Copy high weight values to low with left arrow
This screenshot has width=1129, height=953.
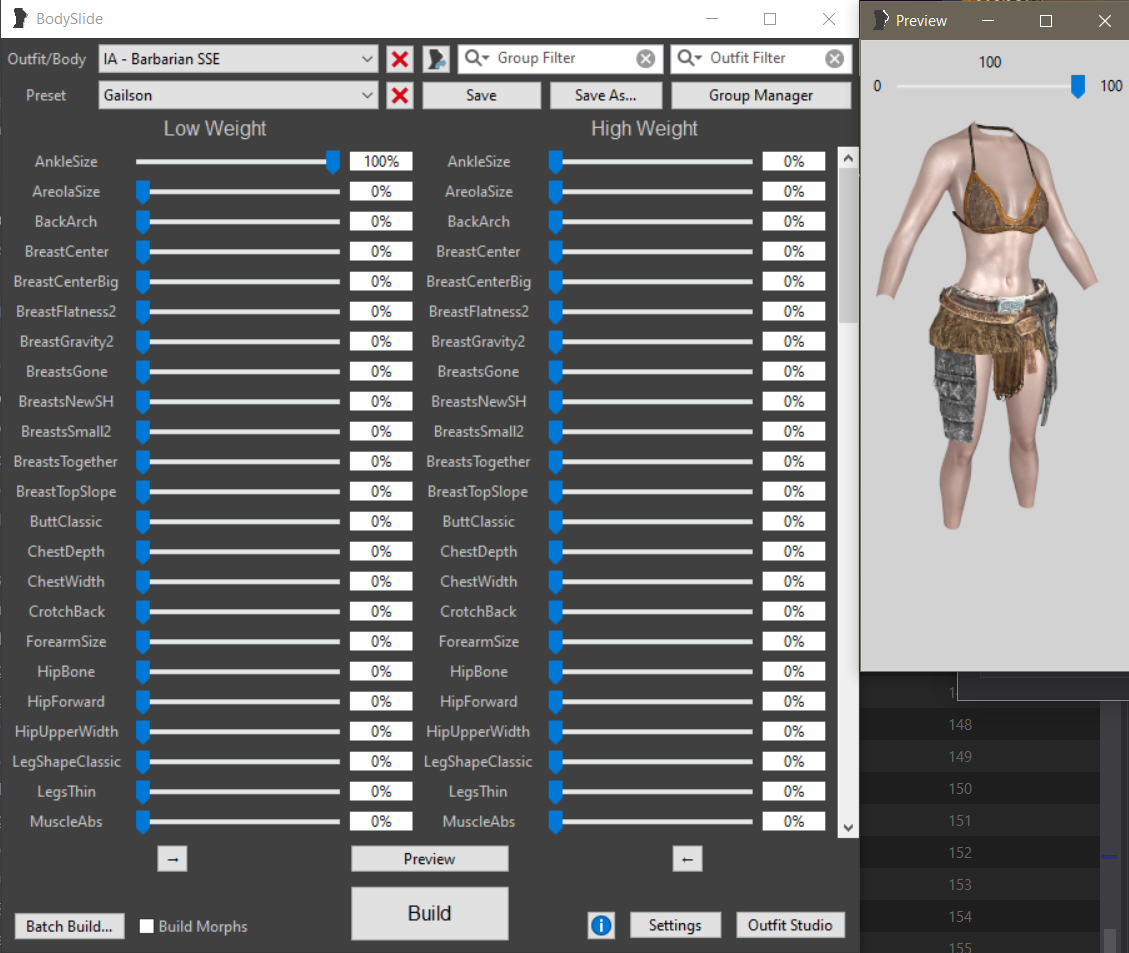pyautogui.click(x=688, y=859)
